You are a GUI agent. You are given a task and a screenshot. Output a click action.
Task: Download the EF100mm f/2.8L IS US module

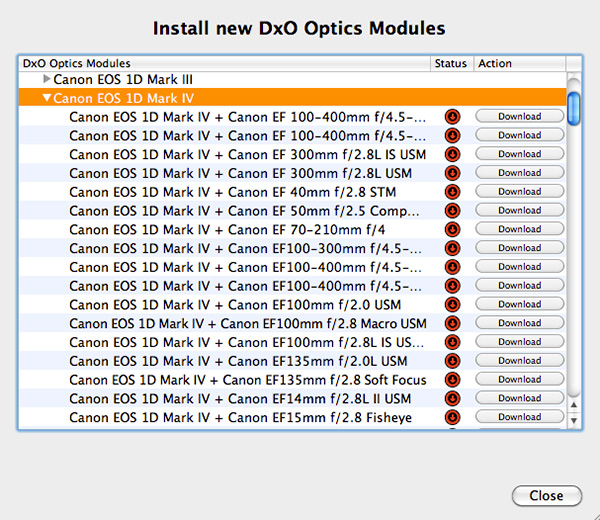click(x=520, y=342)
